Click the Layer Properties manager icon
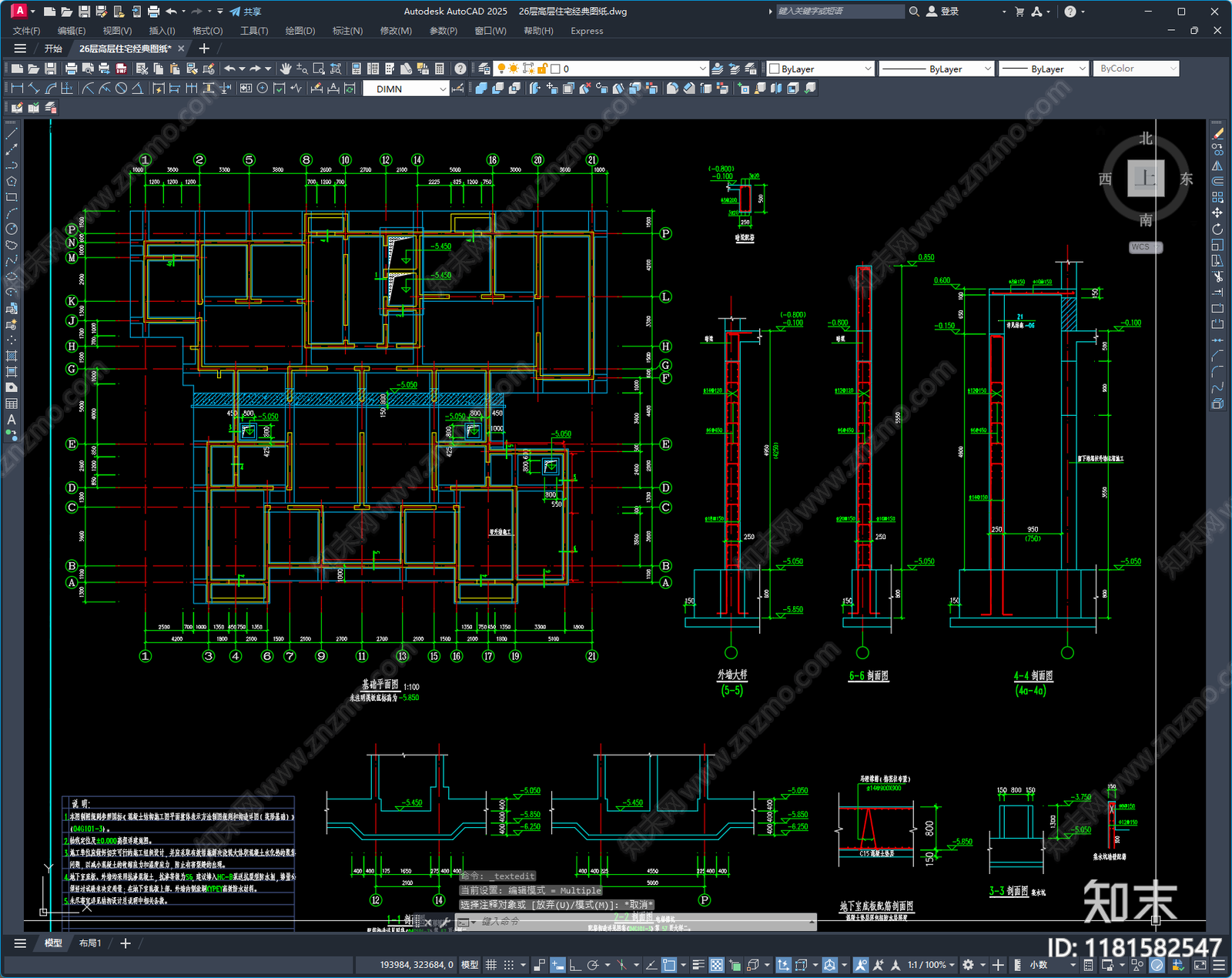The width and height of the screenshot is (1232, 978). pos(484,69)
